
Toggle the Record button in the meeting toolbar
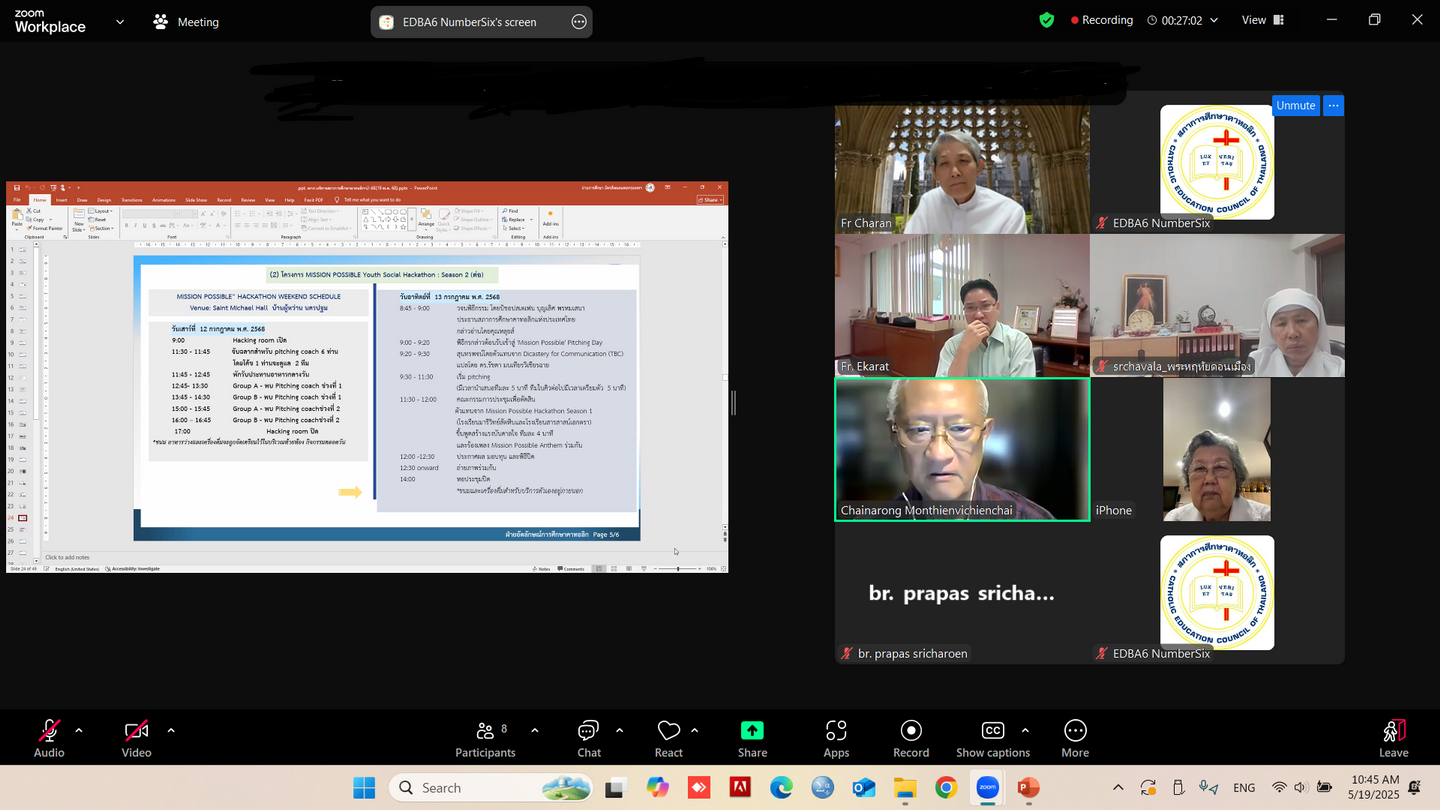(x=910, y=739)
